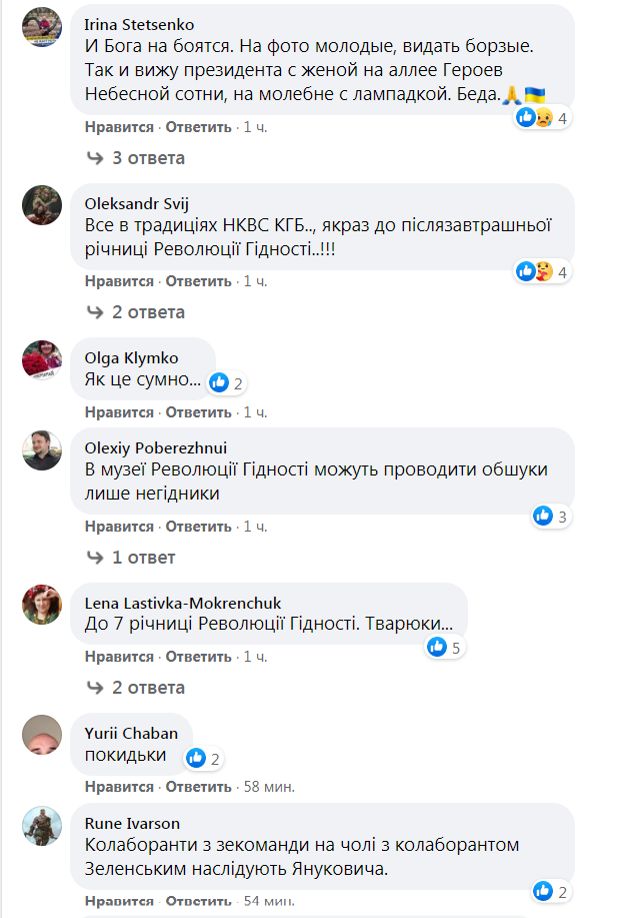Reply to Olexiy Poberezhnui's comment
This screenshot has height=918, width=627.
click(x=198, y=526)
